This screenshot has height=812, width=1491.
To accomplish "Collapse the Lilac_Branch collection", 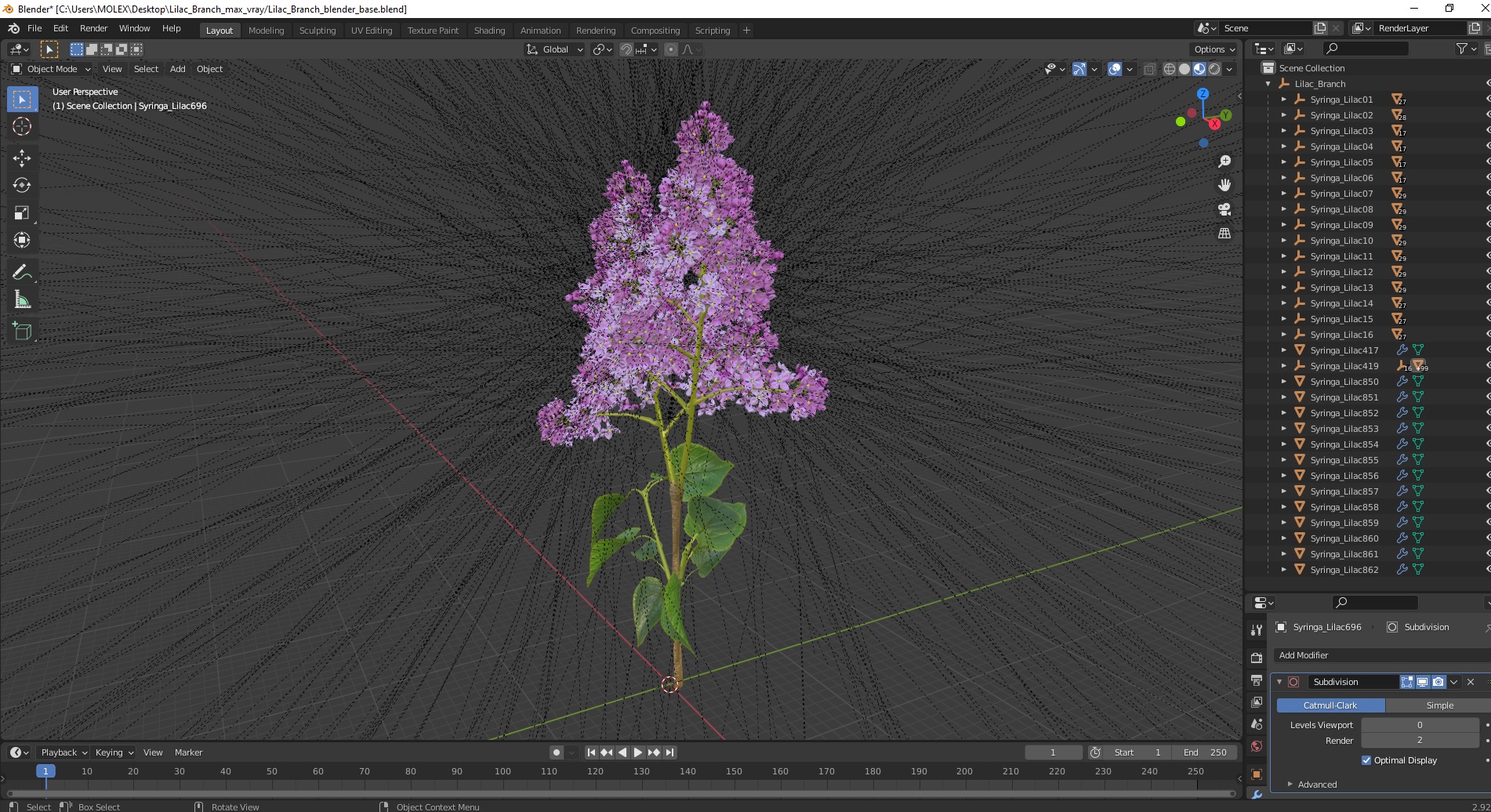I will click(1268, 84).
